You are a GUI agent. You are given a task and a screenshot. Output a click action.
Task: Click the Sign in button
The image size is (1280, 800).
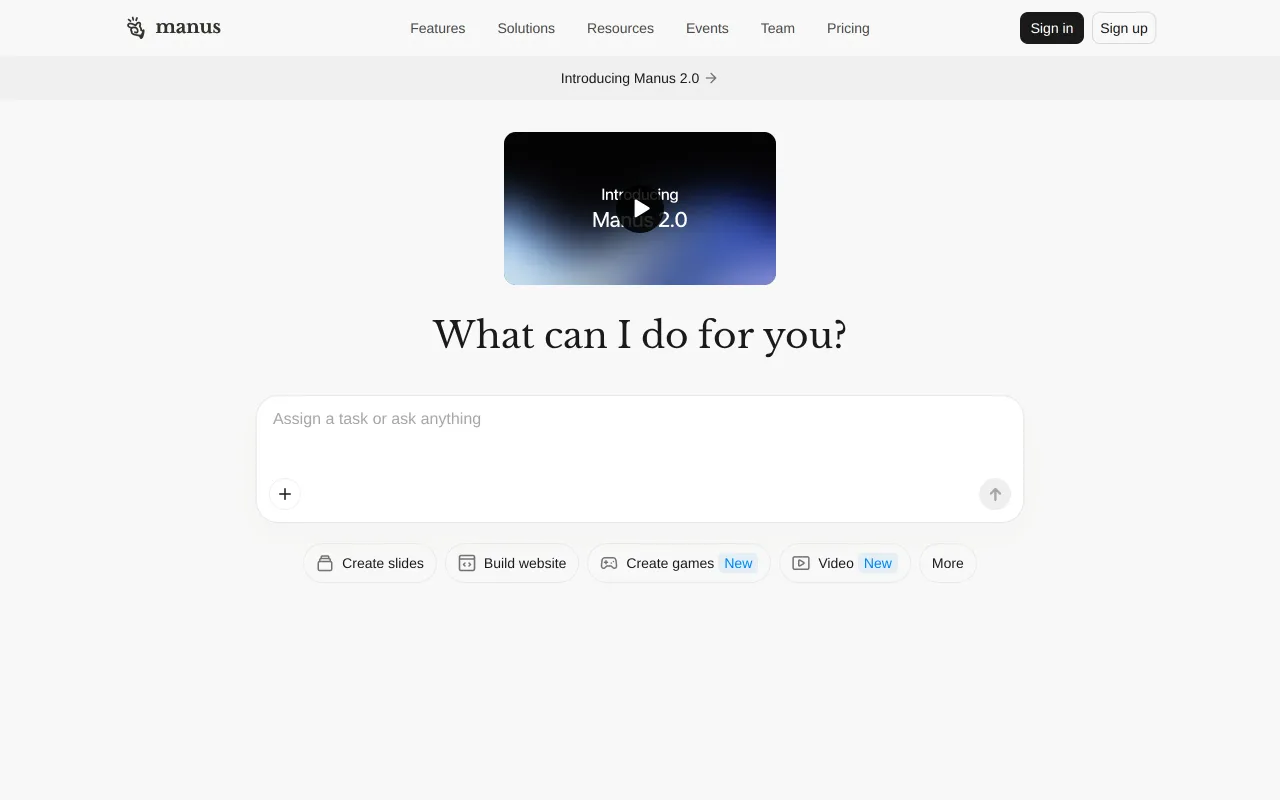point(1052,28)
